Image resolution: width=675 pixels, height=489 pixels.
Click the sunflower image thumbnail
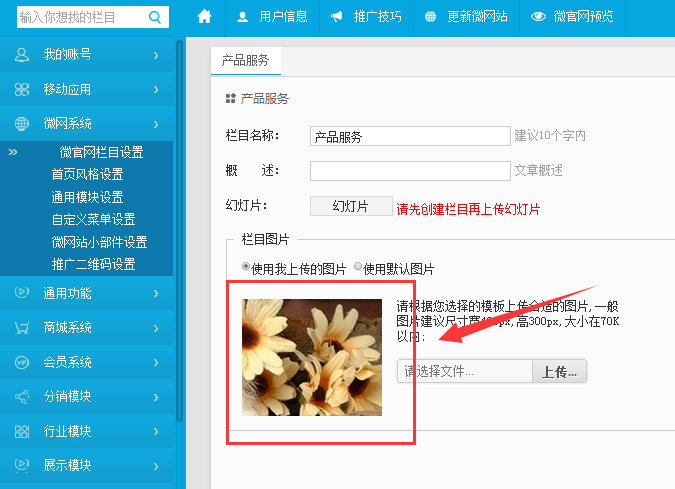click(x=312, y=357)
